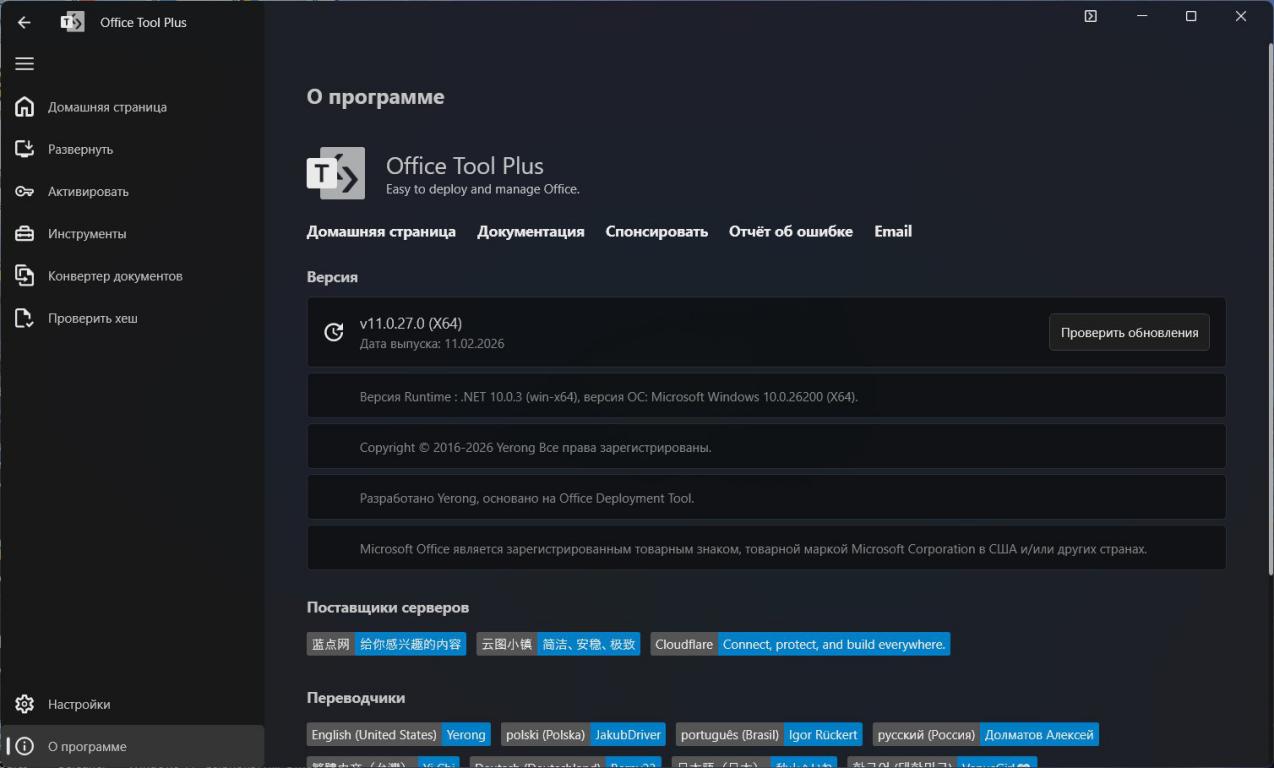1274x768 pixels.
Task: Click the Проверить хеш file icon
Action: pos(25,318)
